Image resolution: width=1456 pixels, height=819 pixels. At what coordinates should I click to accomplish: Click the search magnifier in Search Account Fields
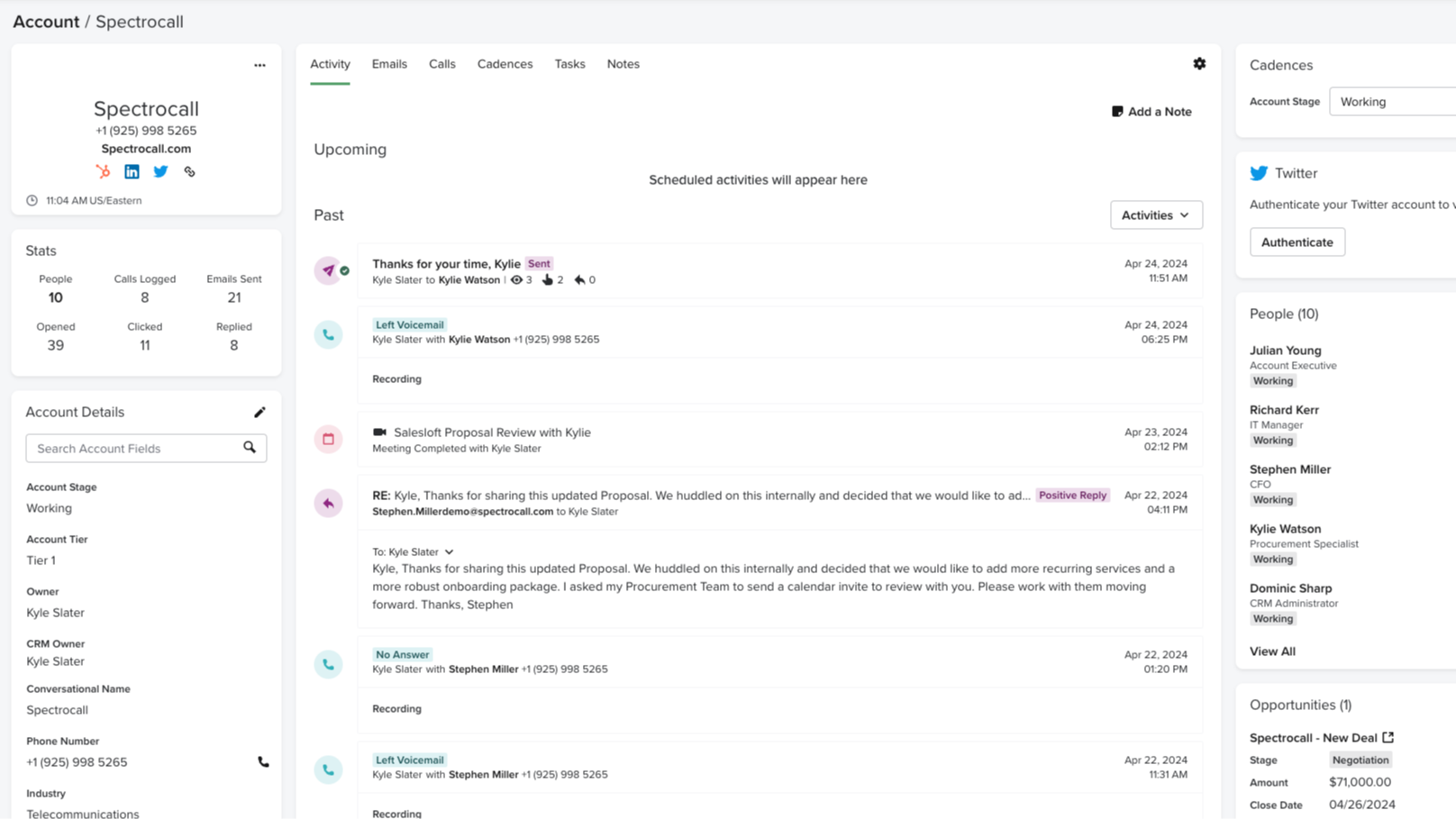click(250, 448)
